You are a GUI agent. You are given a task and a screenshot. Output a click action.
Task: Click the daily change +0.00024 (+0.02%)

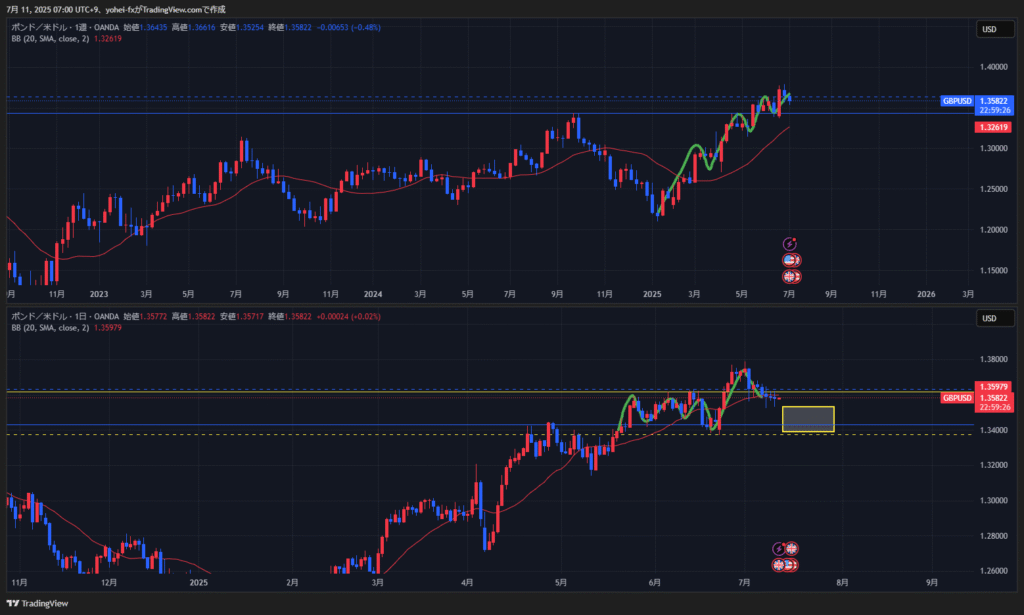(x=349, y=317)
